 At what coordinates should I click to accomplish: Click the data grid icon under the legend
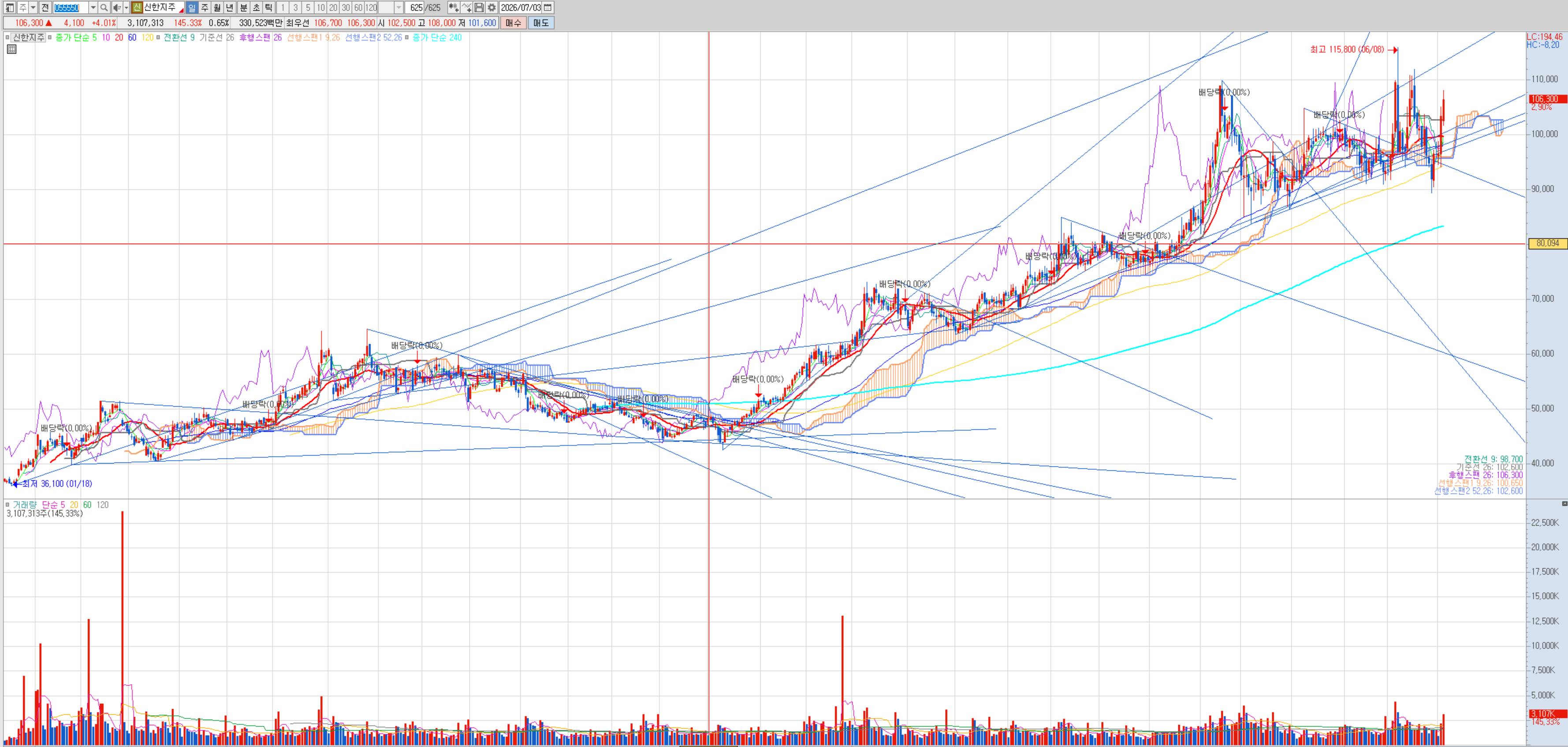point(11,49)
